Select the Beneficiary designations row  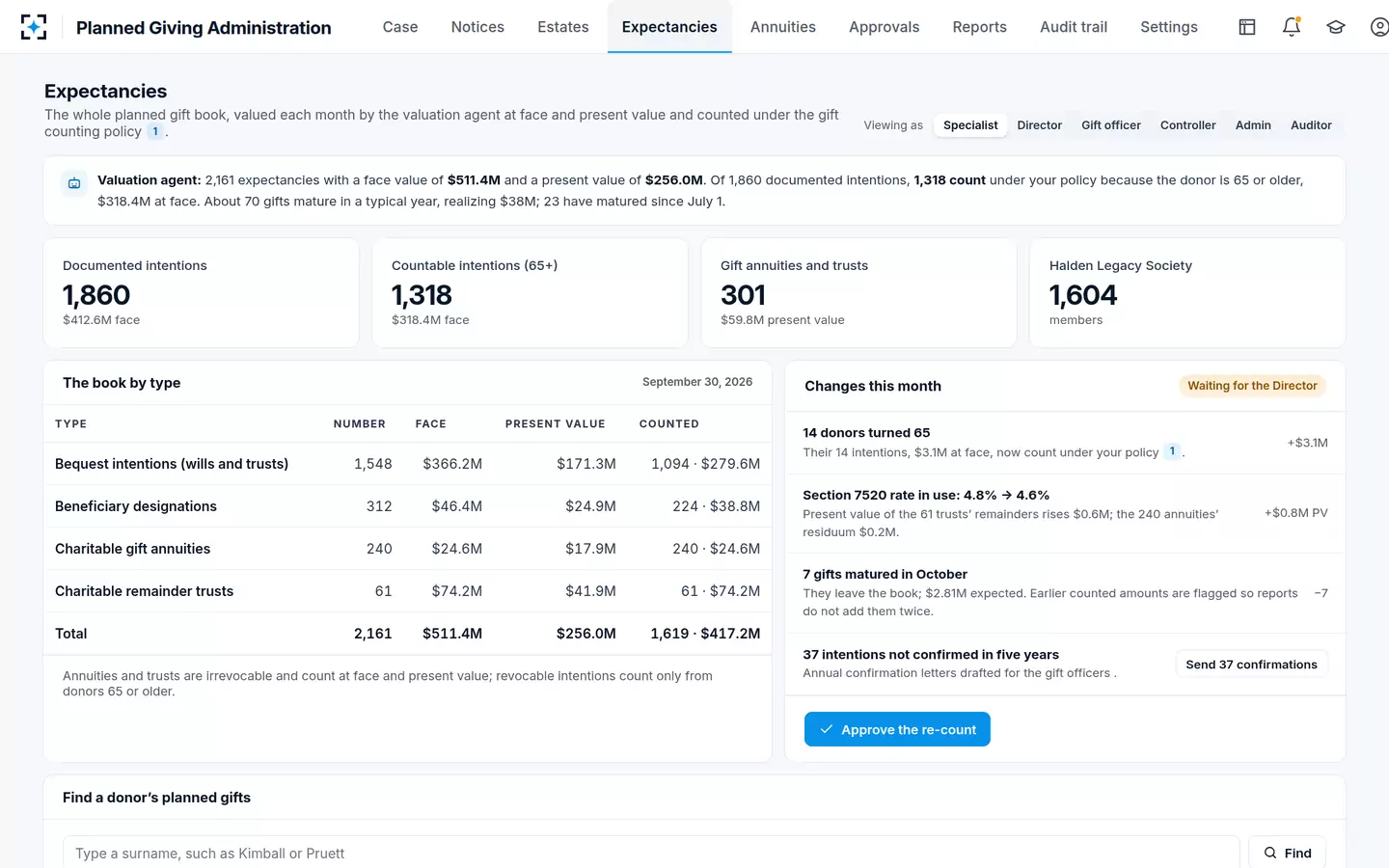click(x=408, y=506)
